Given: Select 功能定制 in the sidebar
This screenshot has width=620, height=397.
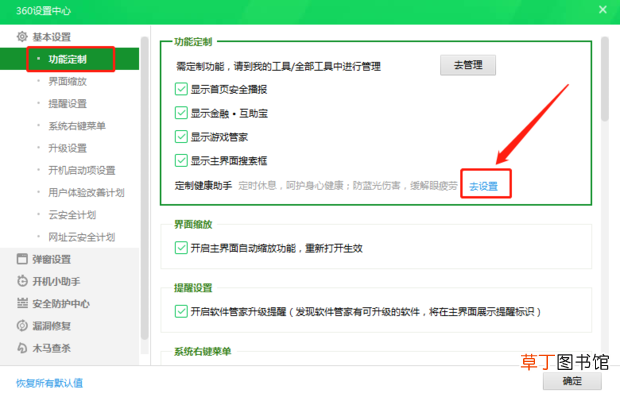Looking at the screenshot, I should tap(67, 59).
